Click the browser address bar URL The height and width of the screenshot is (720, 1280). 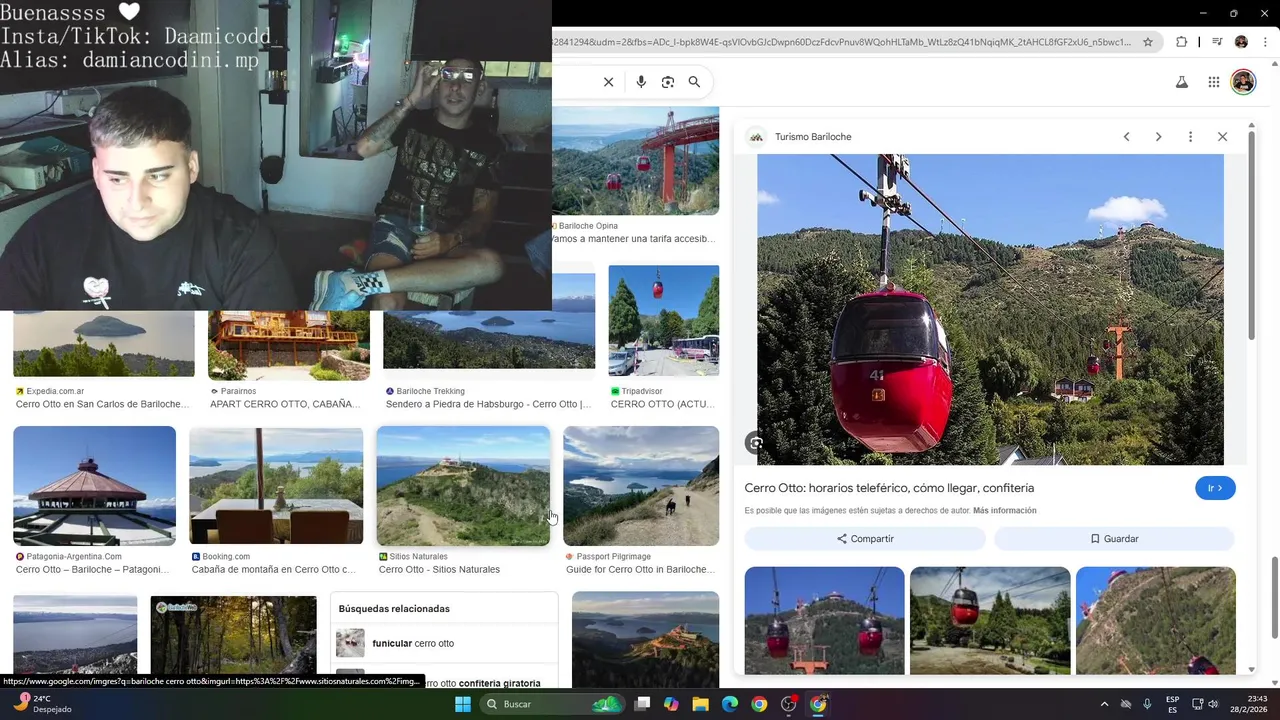[840, 42]
